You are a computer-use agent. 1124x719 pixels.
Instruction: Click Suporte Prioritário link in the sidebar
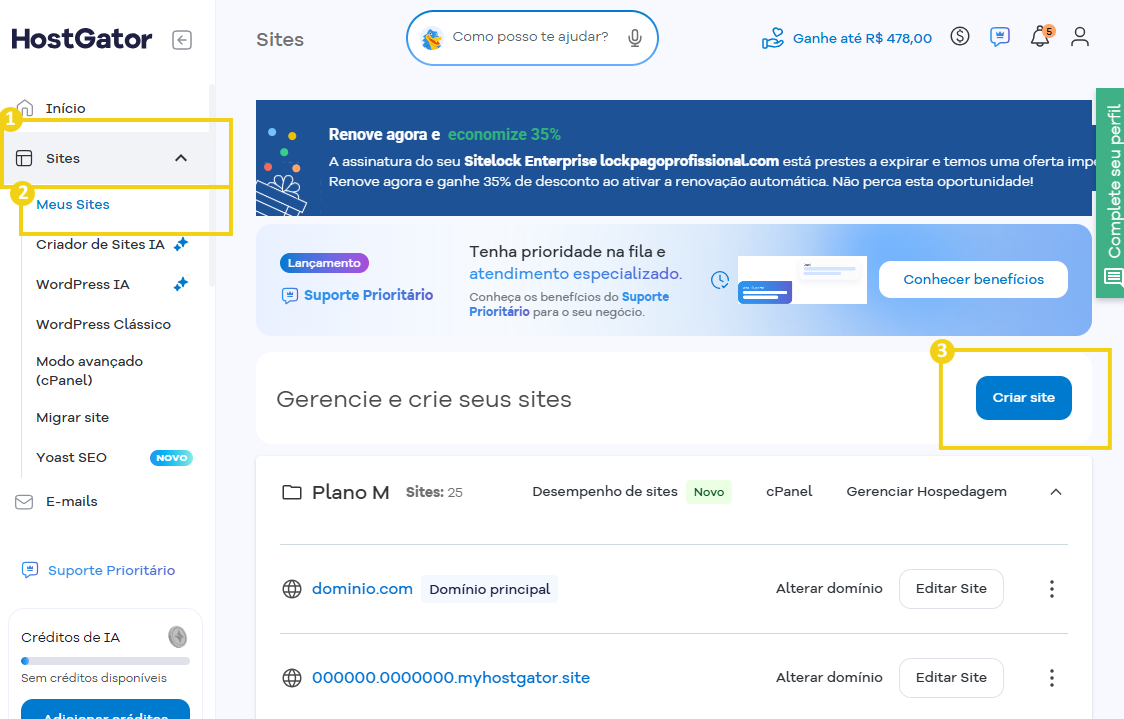111,571
